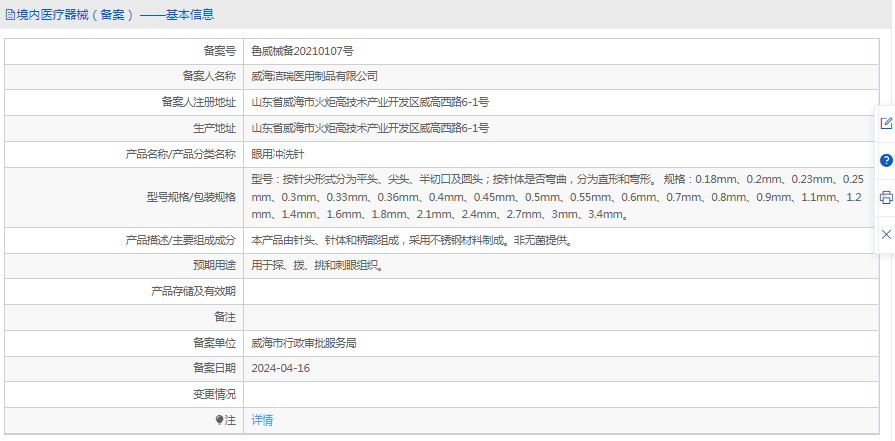Viewport: 895px width, 441px height.
Task: Click the 备案号 label cell
Action: pyautogui.click(x=124, y=51)
